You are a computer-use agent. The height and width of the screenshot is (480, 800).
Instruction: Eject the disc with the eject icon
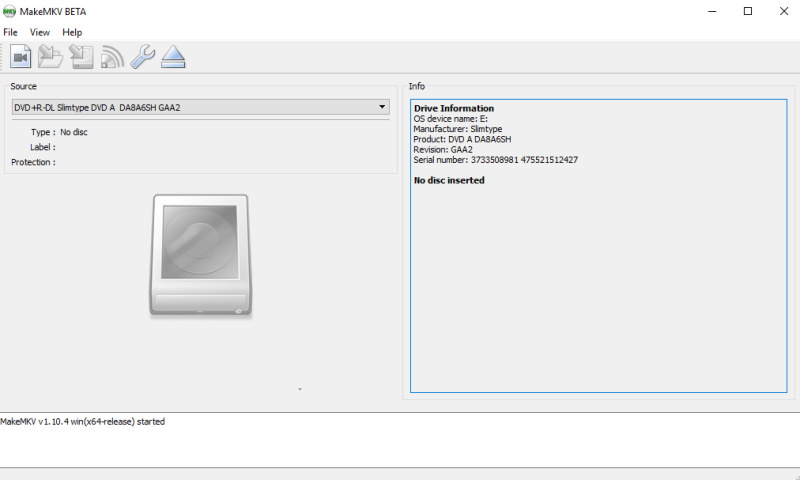[x=173, y=57]
